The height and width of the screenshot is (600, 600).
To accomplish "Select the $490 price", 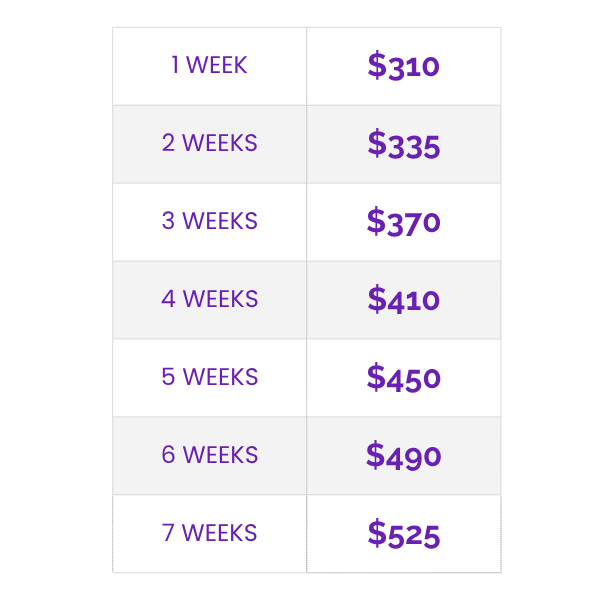I will 403,455.
